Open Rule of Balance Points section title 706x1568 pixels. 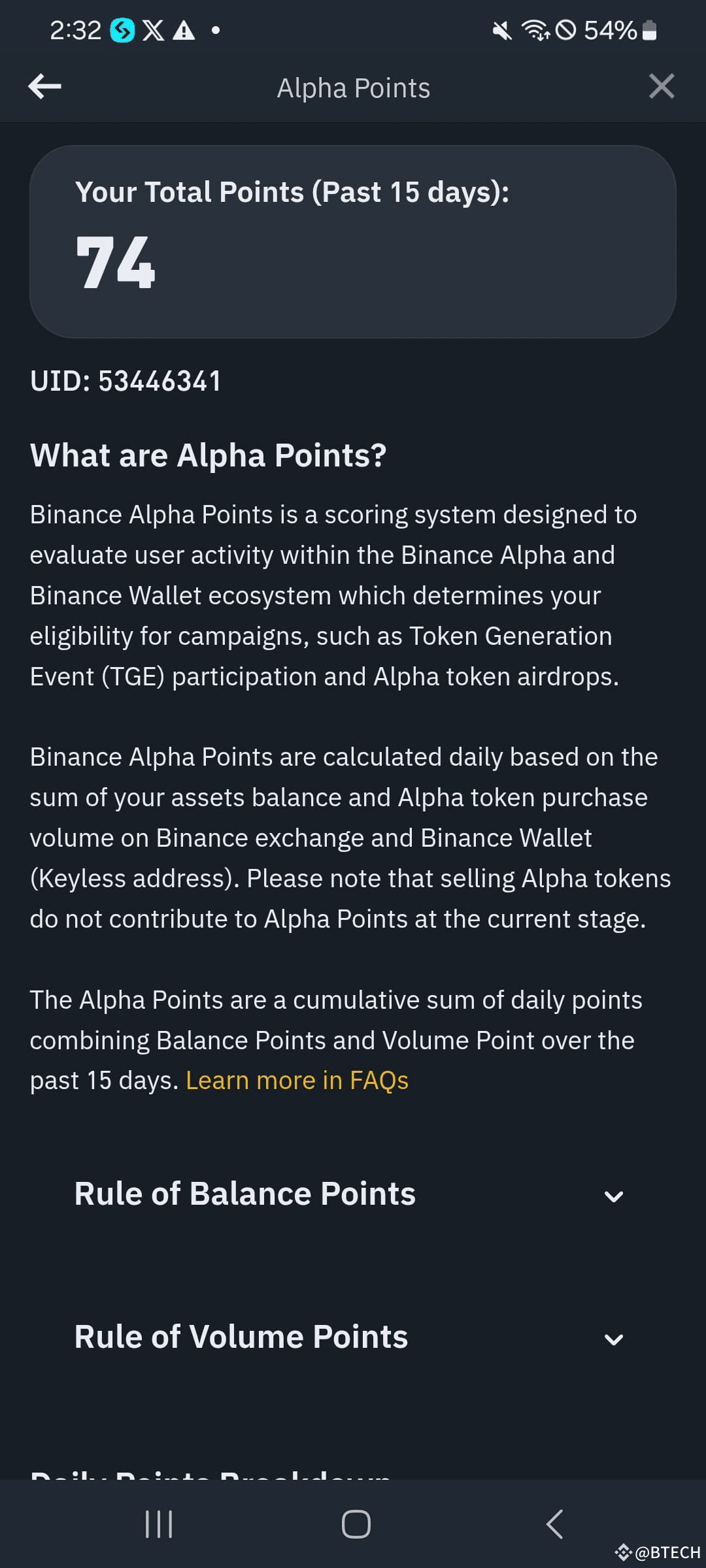tap(245, 1194)
